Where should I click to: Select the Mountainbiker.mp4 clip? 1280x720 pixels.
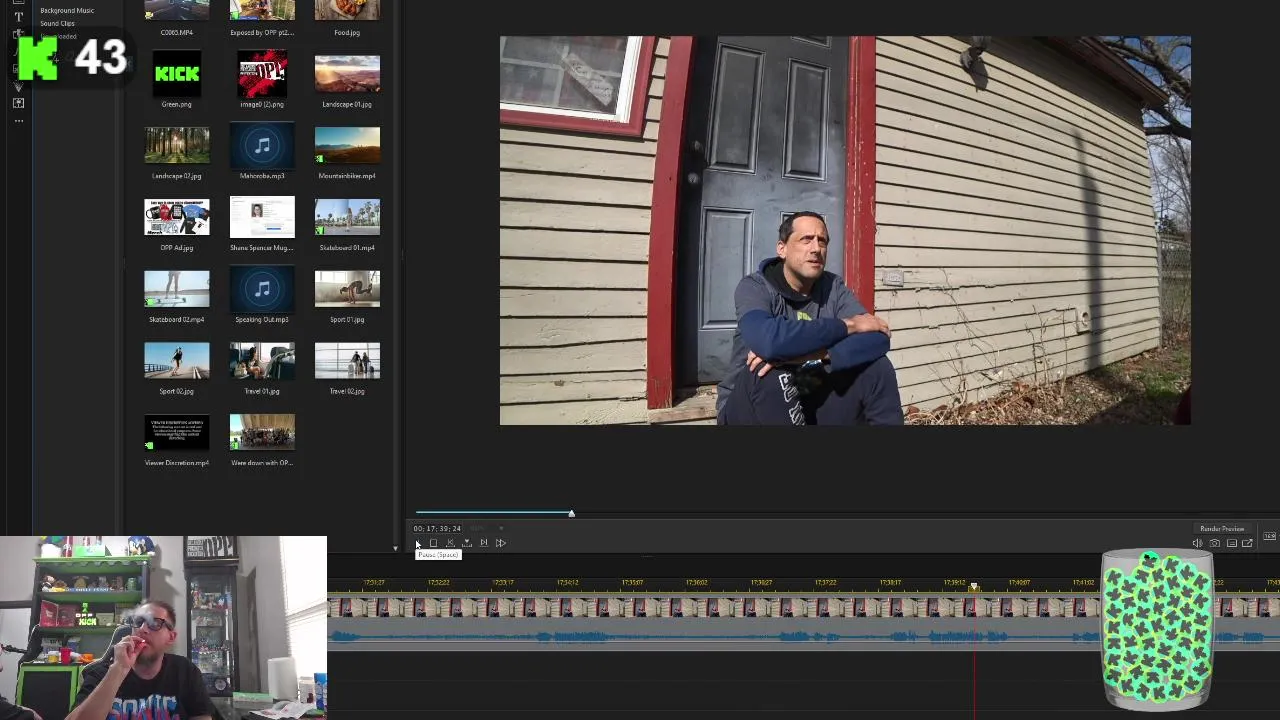347,146
